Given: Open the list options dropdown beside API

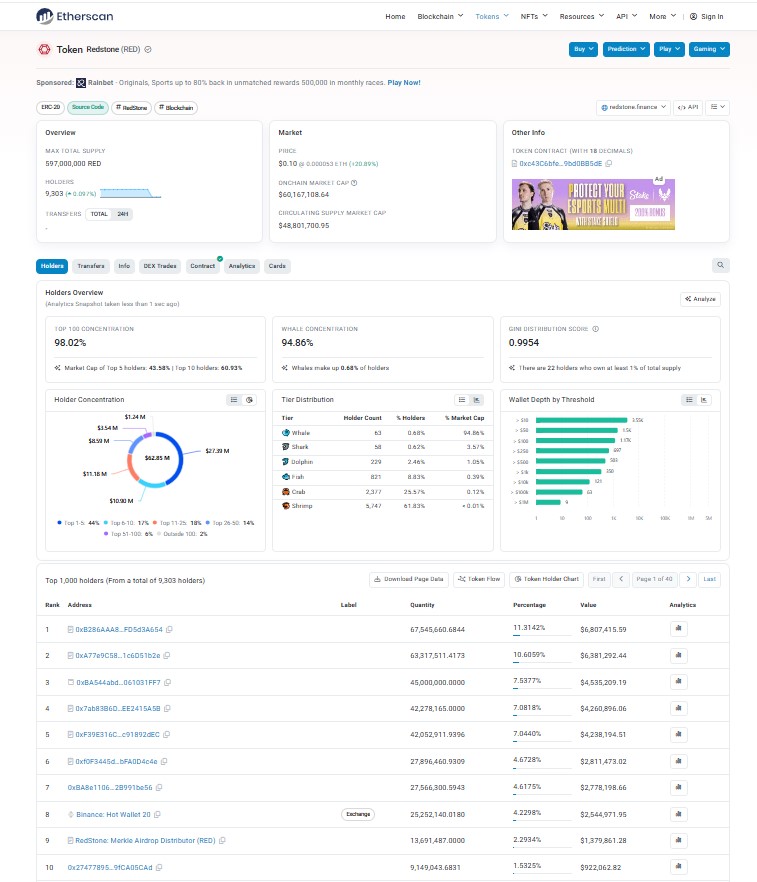Looking at the screenshot, I should click(x=718, y=107).
